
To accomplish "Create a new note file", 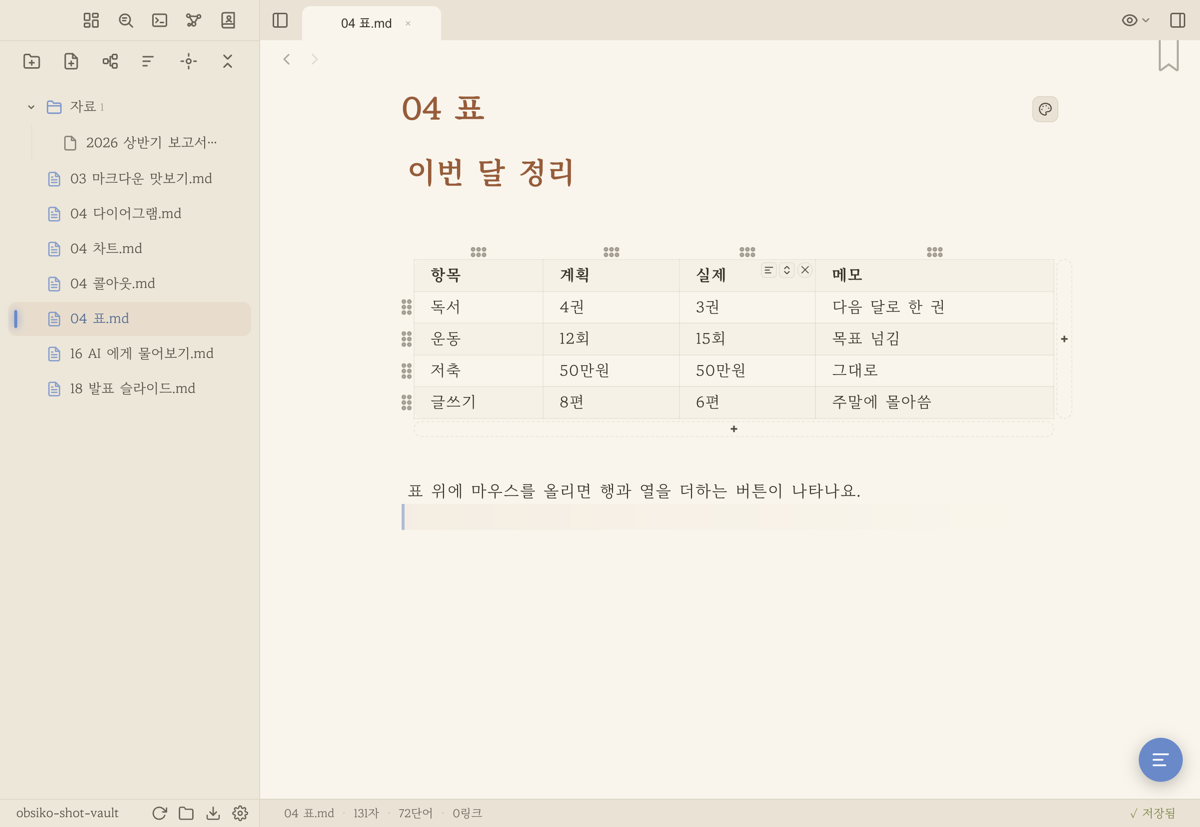I will pyautogui.click(x=71, y=61).
